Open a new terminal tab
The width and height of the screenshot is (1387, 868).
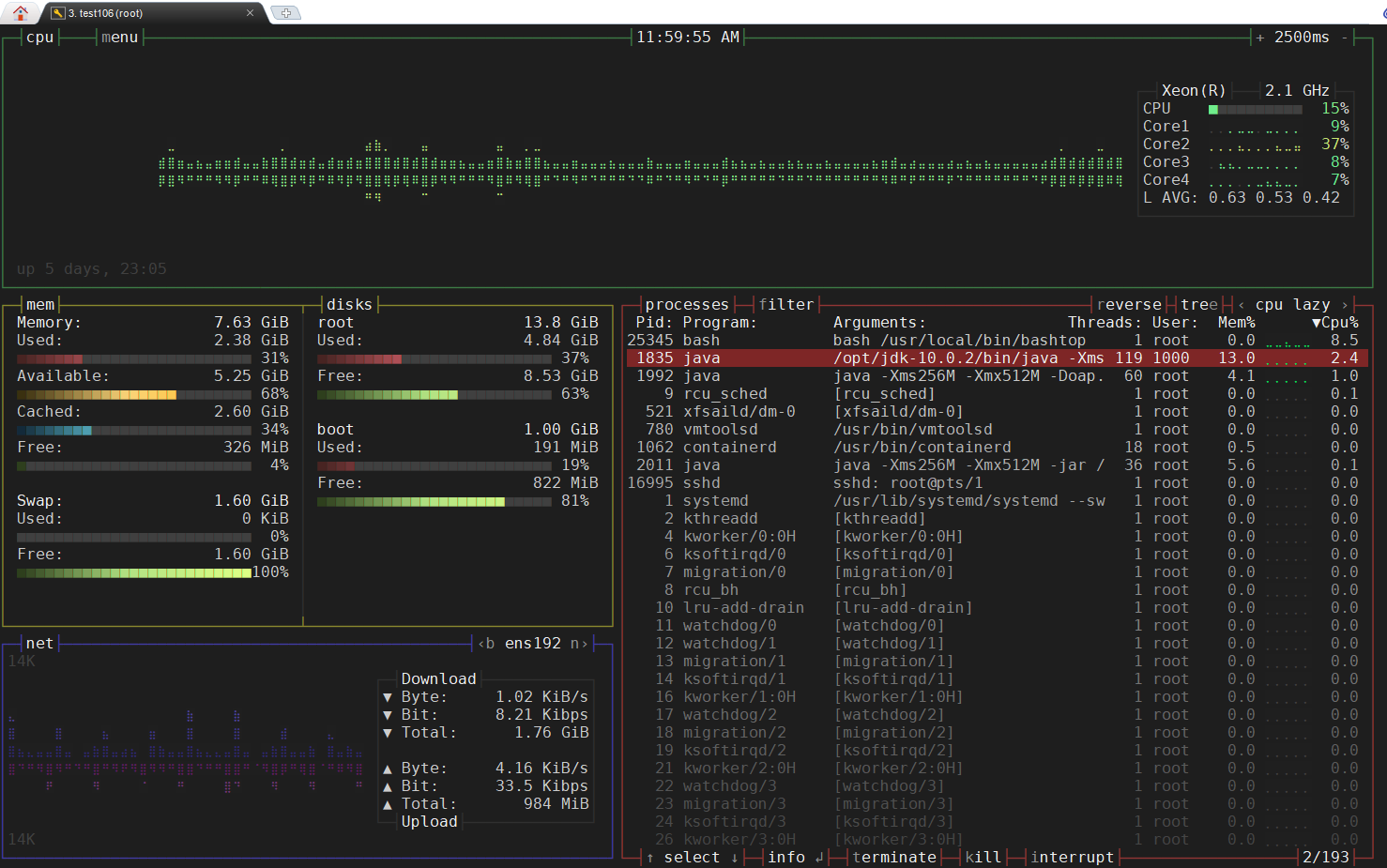(285, 13)
